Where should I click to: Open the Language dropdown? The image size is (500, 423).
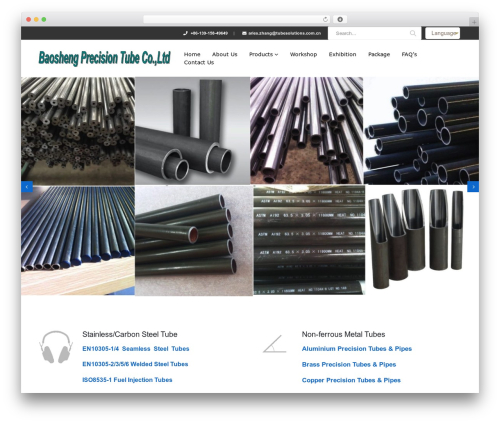(x=443, y=33)
